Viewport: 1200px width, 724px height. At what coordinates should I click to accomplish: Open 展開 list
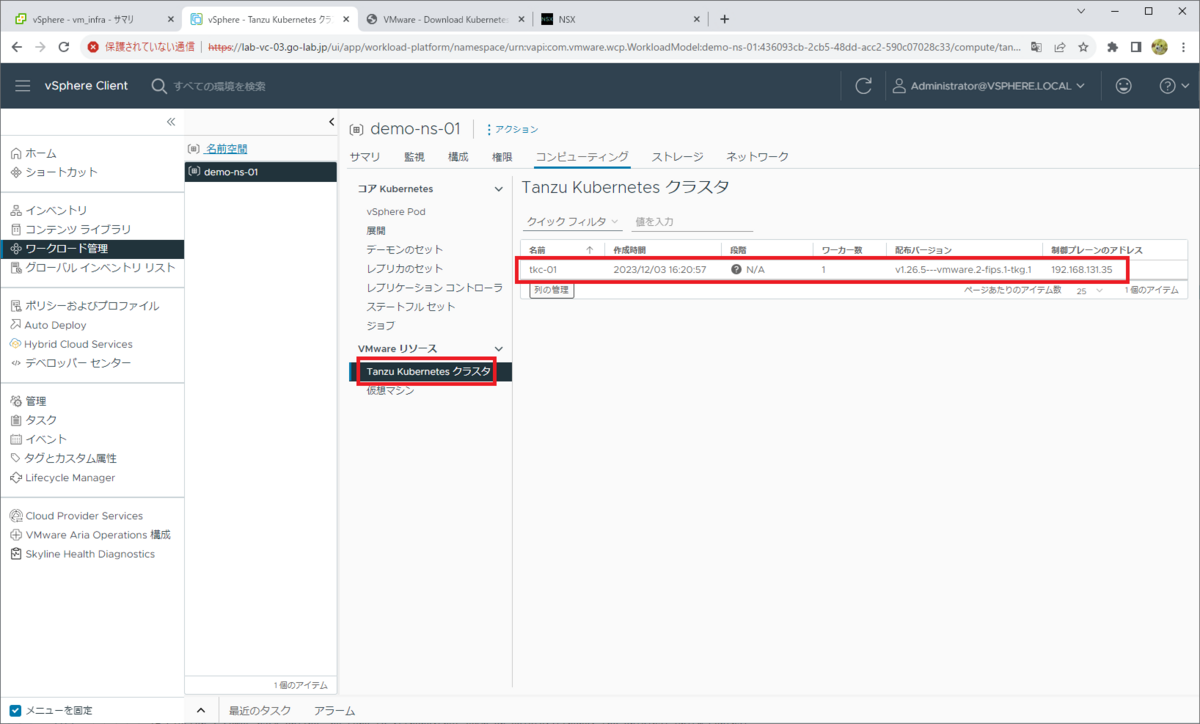tap(376, 230)
